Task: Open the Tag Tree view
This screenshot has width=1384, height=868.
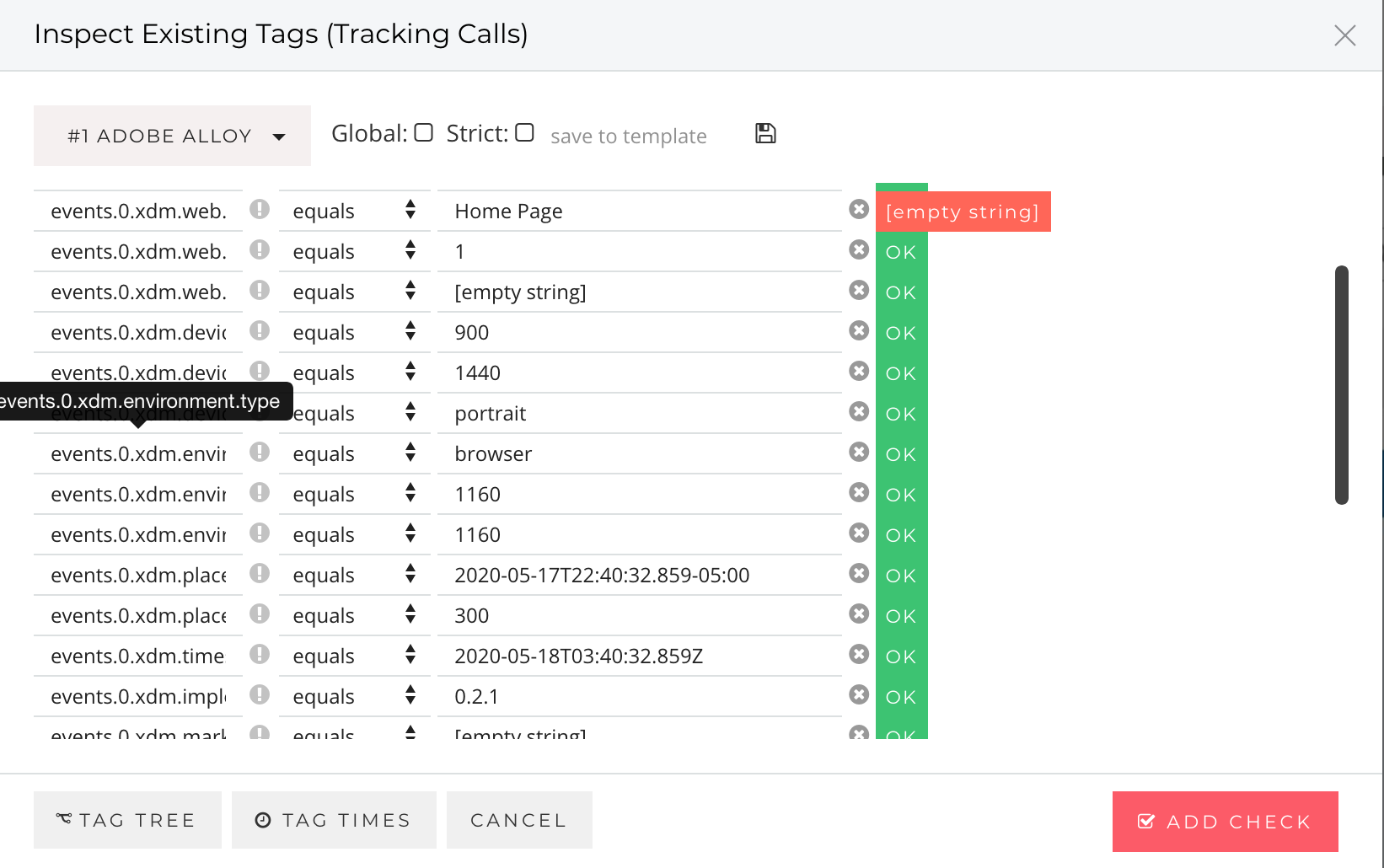Action: pyautogui.click(x=127, y=820)
